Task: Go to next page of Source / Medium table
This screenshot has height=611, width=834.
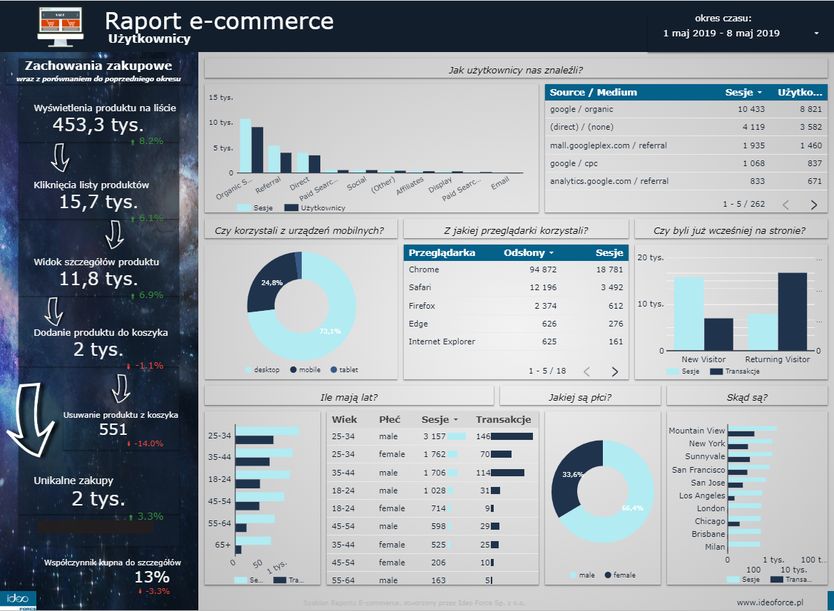Action: [813, 204]
